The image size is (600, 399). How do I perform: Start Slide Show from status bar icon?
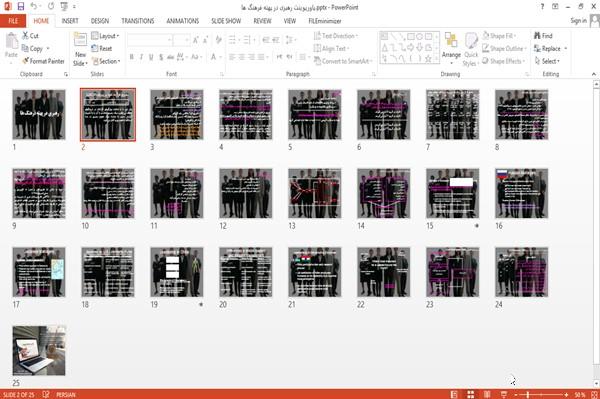pos(504,394)
